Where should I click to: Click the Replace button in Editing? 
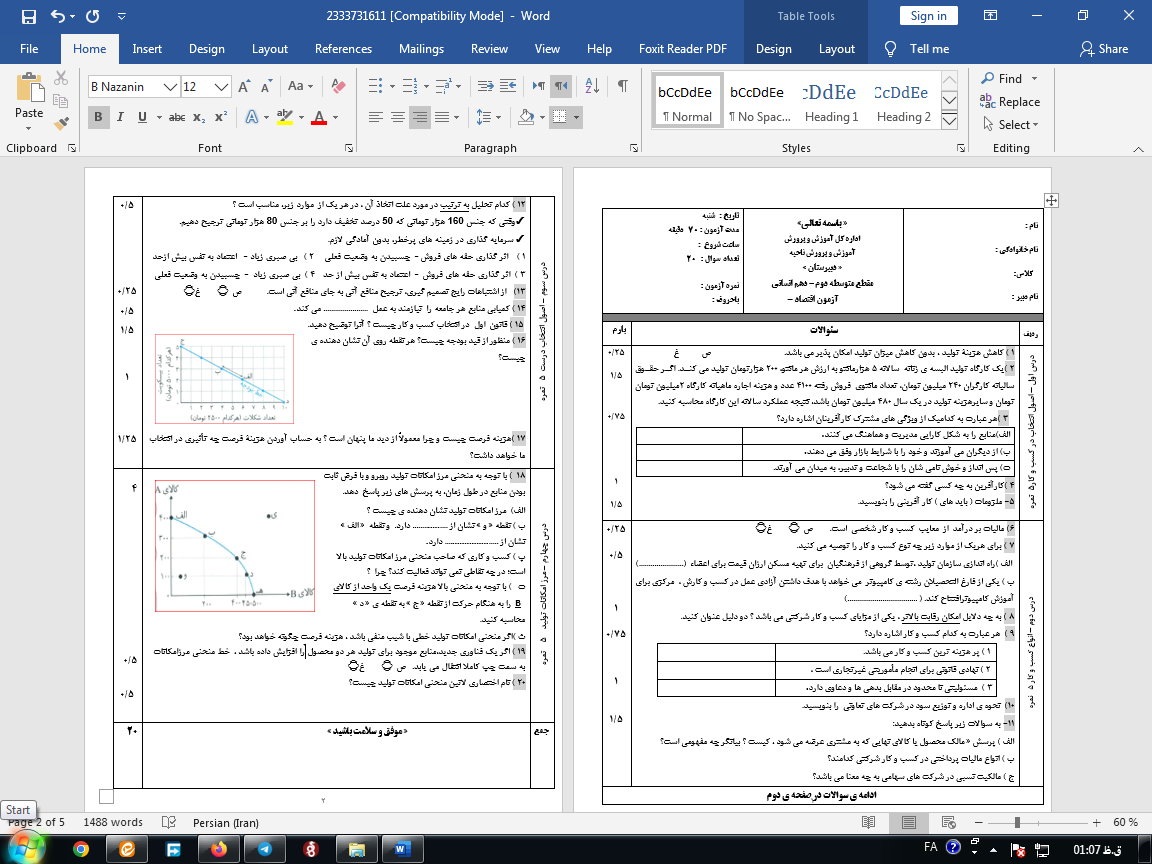(x=1010, y=102)
